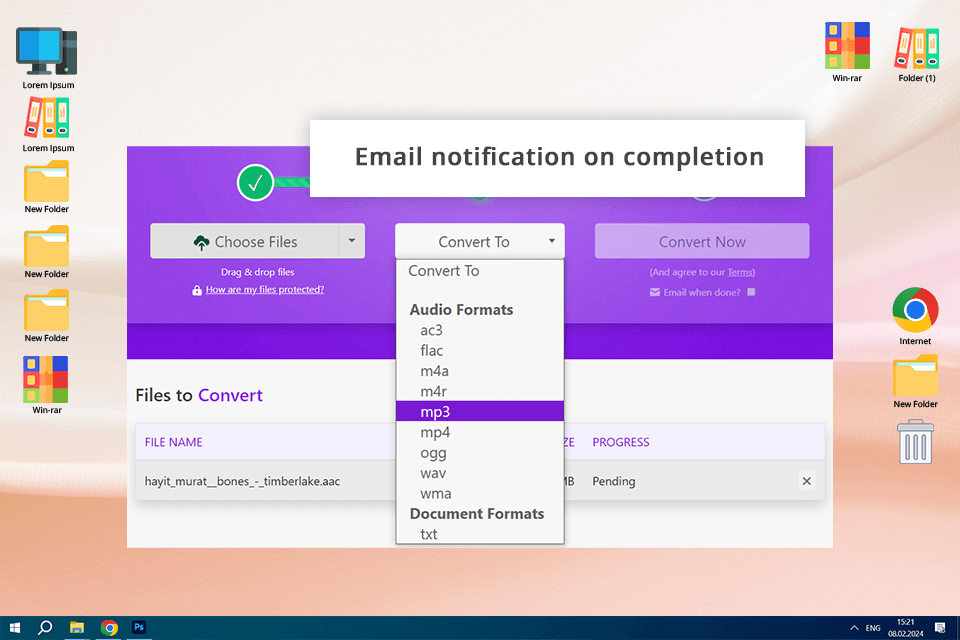Image resolution: width=960 pixels, height=640 pixels.
Task: Expand the Choose Files dropdown arrow
Action: pyautogui.click(x=352, y=241)
